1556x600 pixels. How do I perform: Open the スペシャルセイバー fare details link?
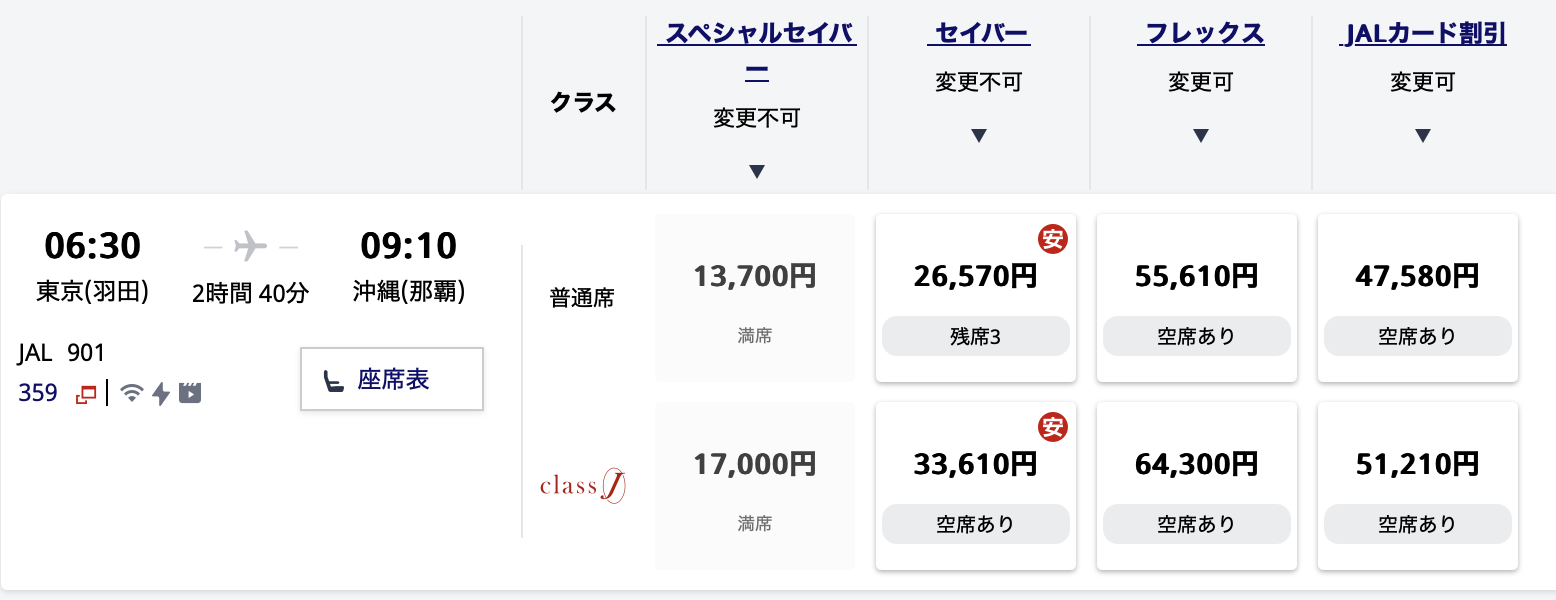click(x=756, y=33)
